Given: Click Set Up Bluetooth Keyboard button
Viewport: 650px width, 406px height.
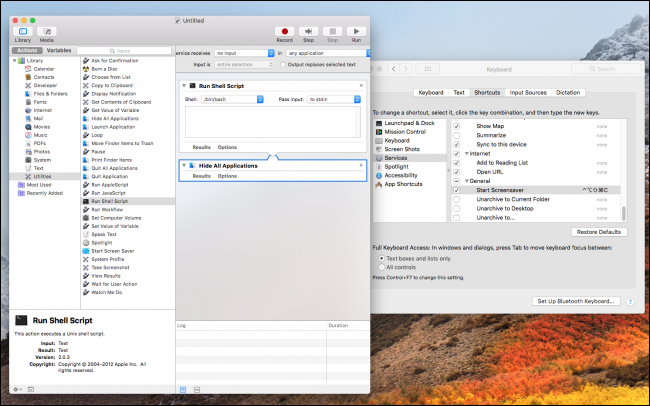Looking at the screenshot, I should point(576,301).
